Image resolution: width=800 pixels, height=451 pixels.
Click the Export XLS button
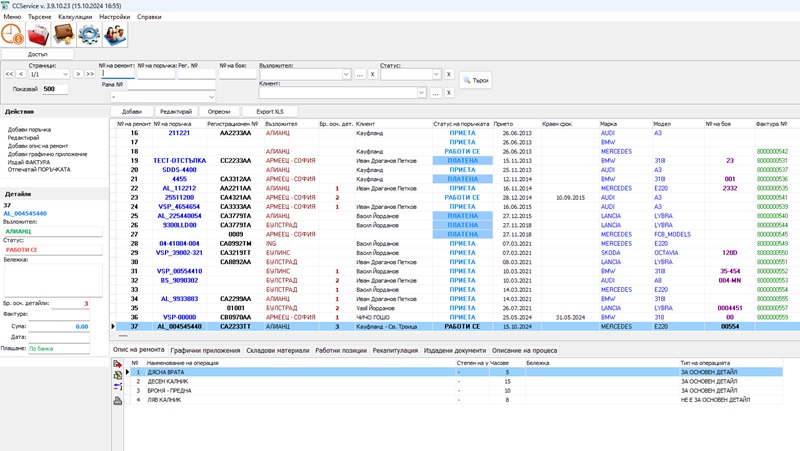point(270,111)
